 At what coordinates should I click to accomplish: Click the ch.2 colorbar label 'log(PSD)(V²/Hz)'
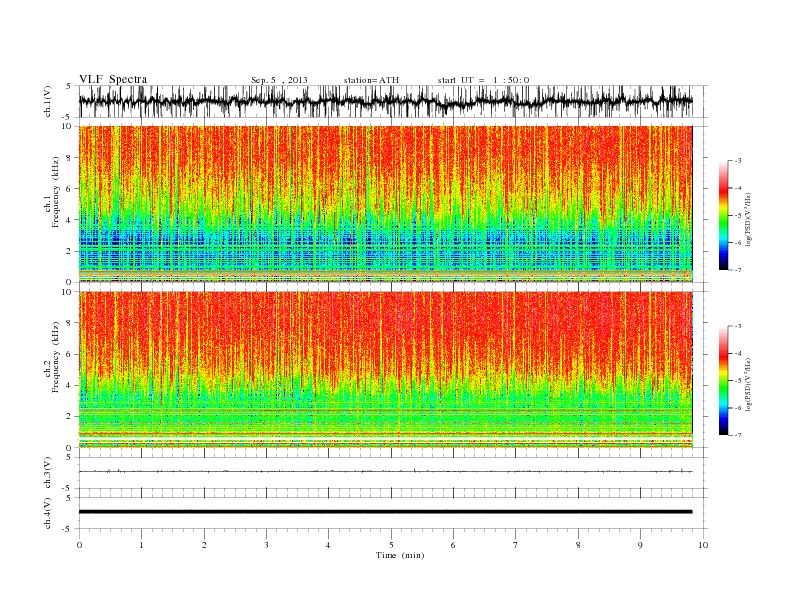tap(748, 383)
